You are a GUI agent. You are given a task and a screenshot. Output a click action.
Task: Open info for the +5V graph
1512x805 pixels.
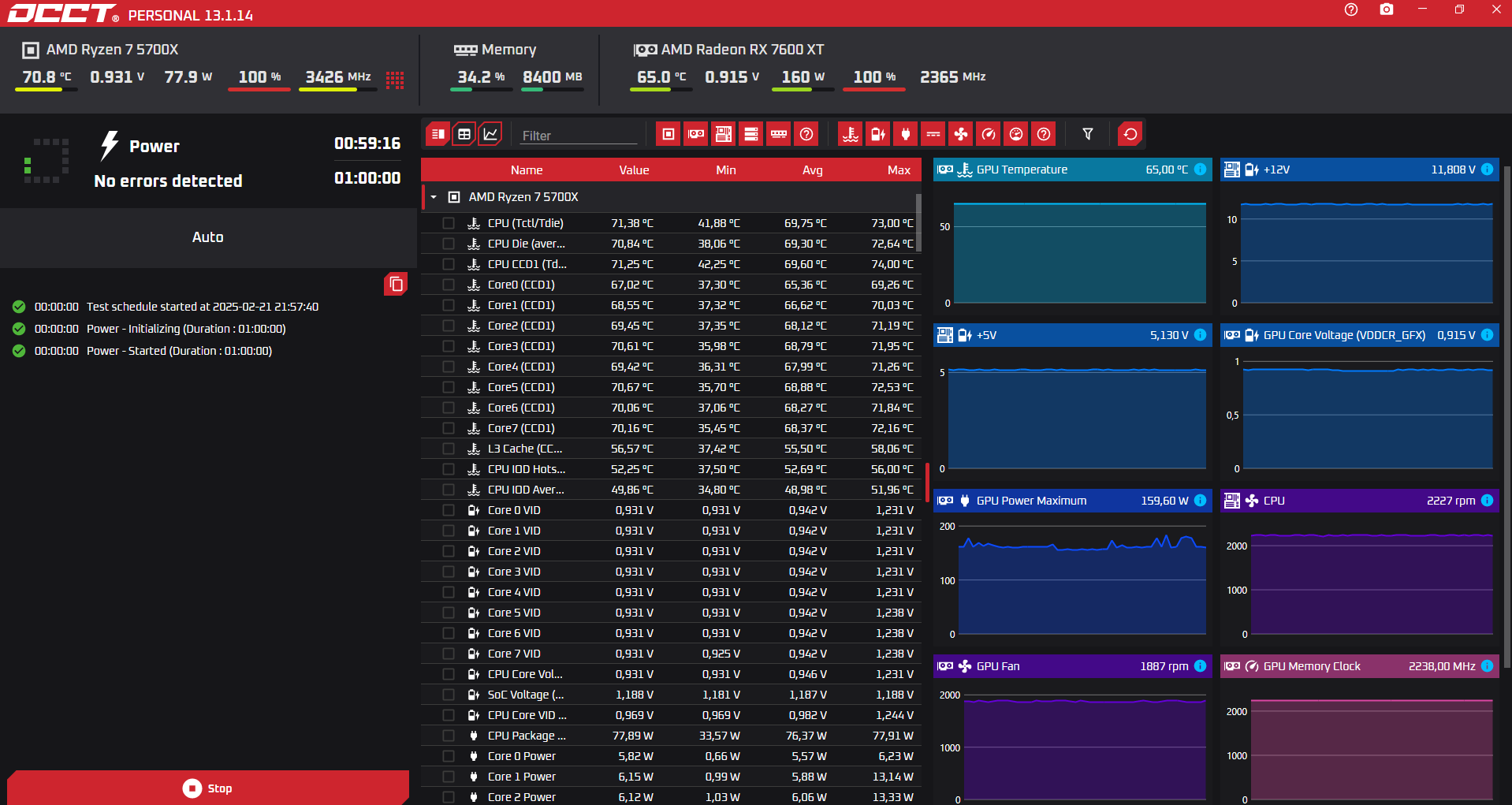click(x=1200, y=335)
